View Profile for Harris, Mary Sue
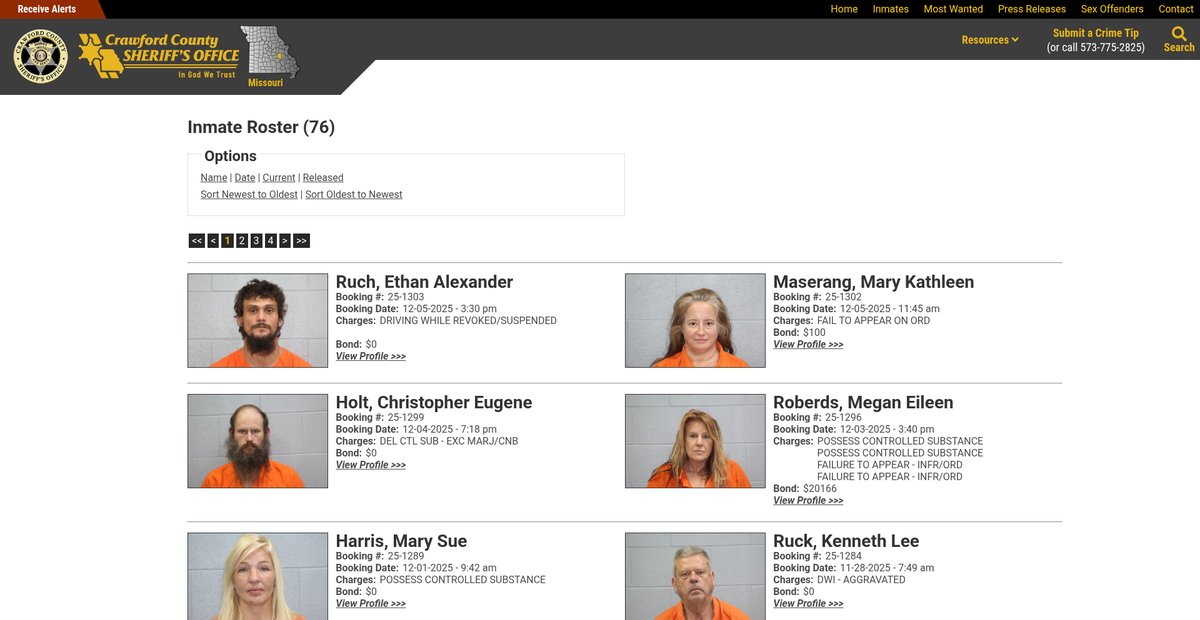Screen dimensions: 1200x620 pyautogui.click(x=371, y=604)
